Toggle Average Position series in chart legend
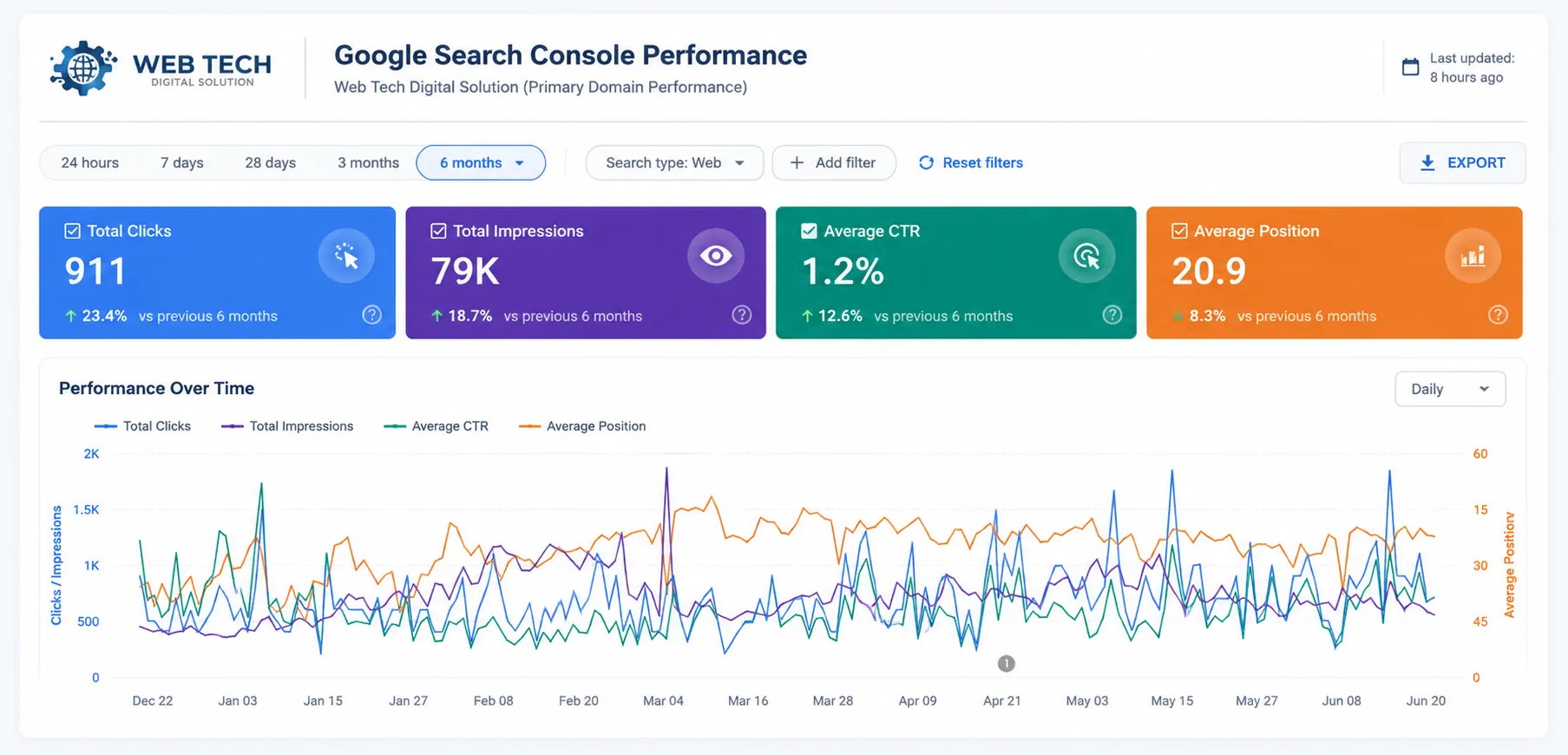Screen dimensions: 1568x755 582,426
